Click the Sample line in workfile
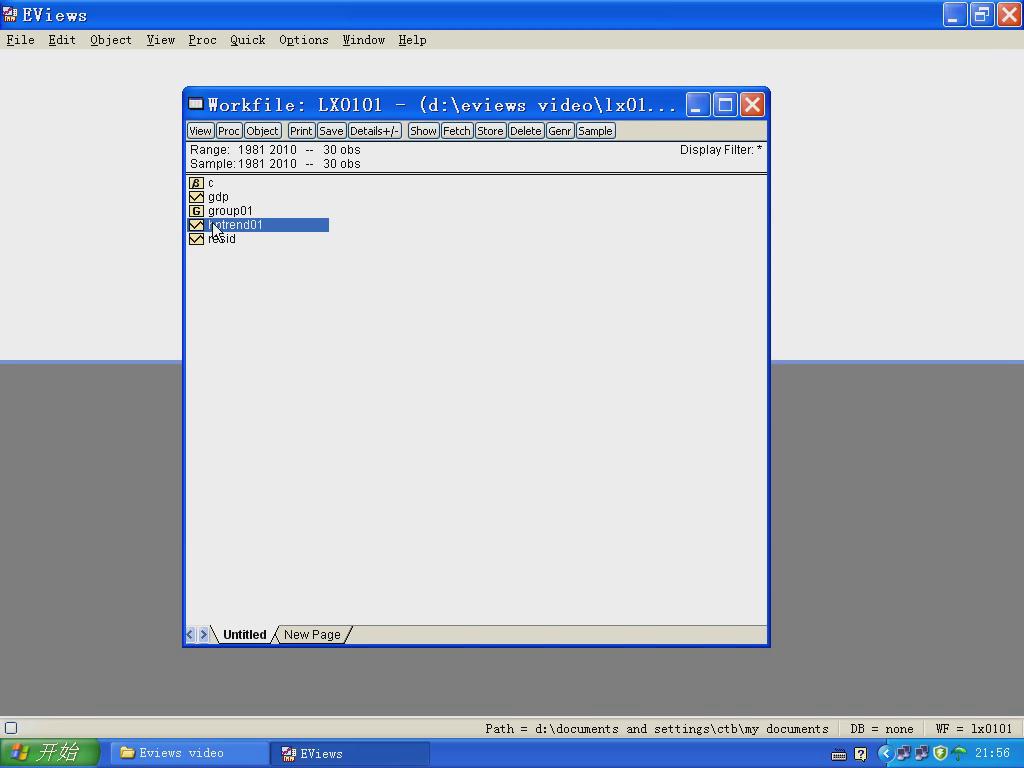This screenshot has height=768, width=1024. point(275,164)
